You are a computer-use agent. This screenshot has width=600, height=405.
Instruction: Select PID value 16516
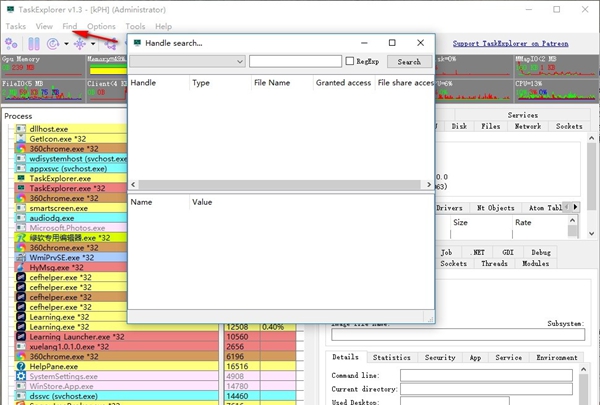click(x=237, y=366)
